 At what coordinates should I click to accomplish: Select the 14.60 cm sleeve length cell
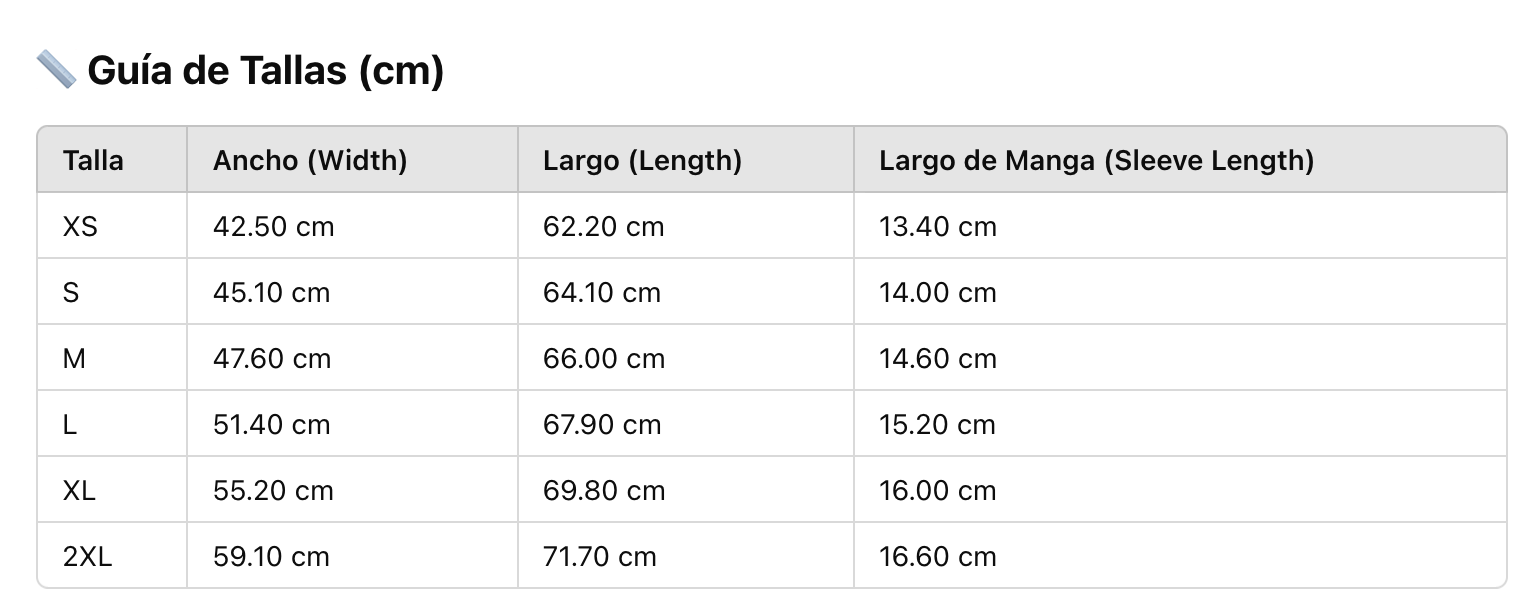coord(938,359)
